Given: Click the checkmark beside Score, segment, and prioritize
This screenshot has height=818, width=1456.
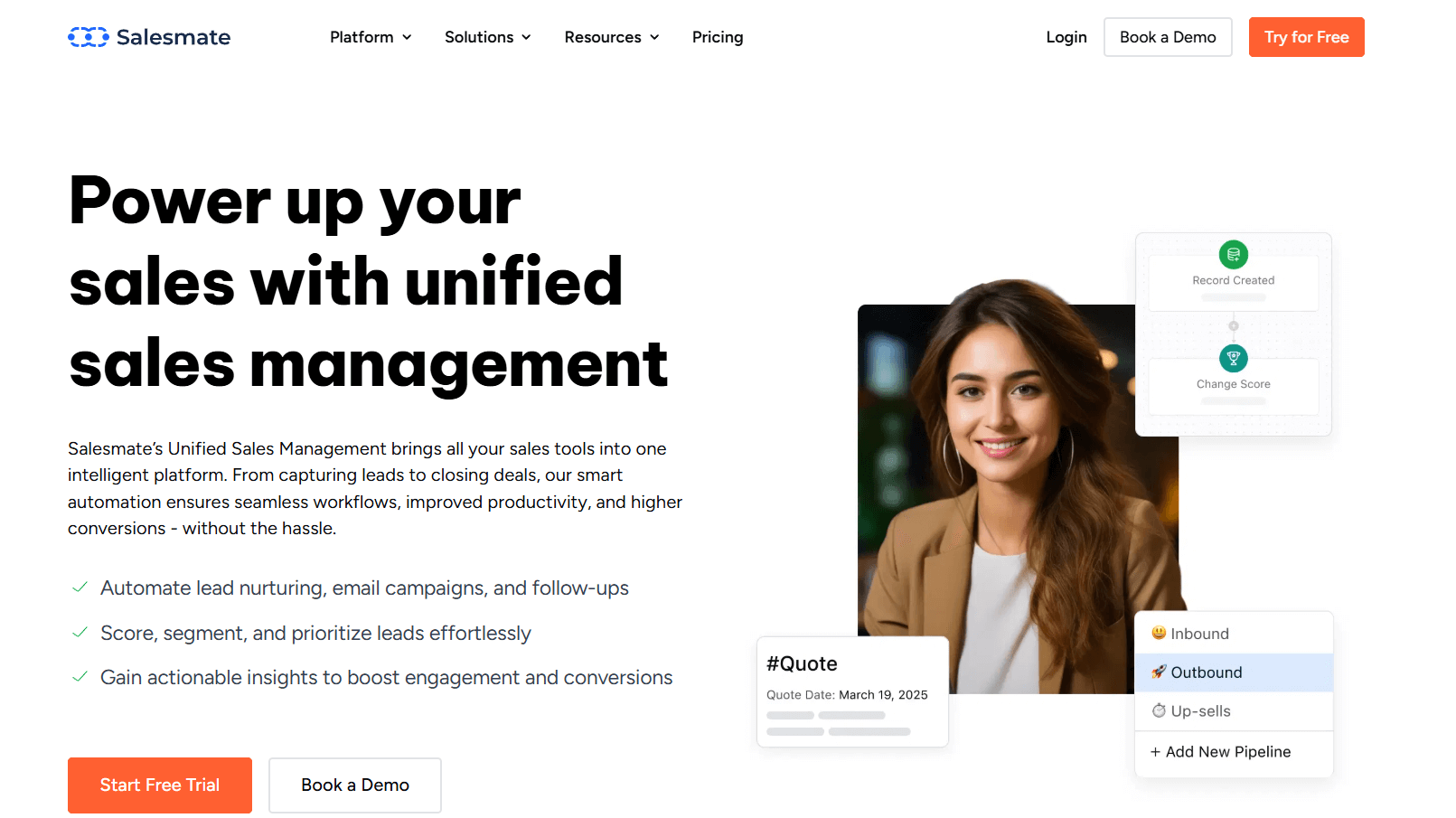Looking at the screenshot, I should [x=80, y=633].
